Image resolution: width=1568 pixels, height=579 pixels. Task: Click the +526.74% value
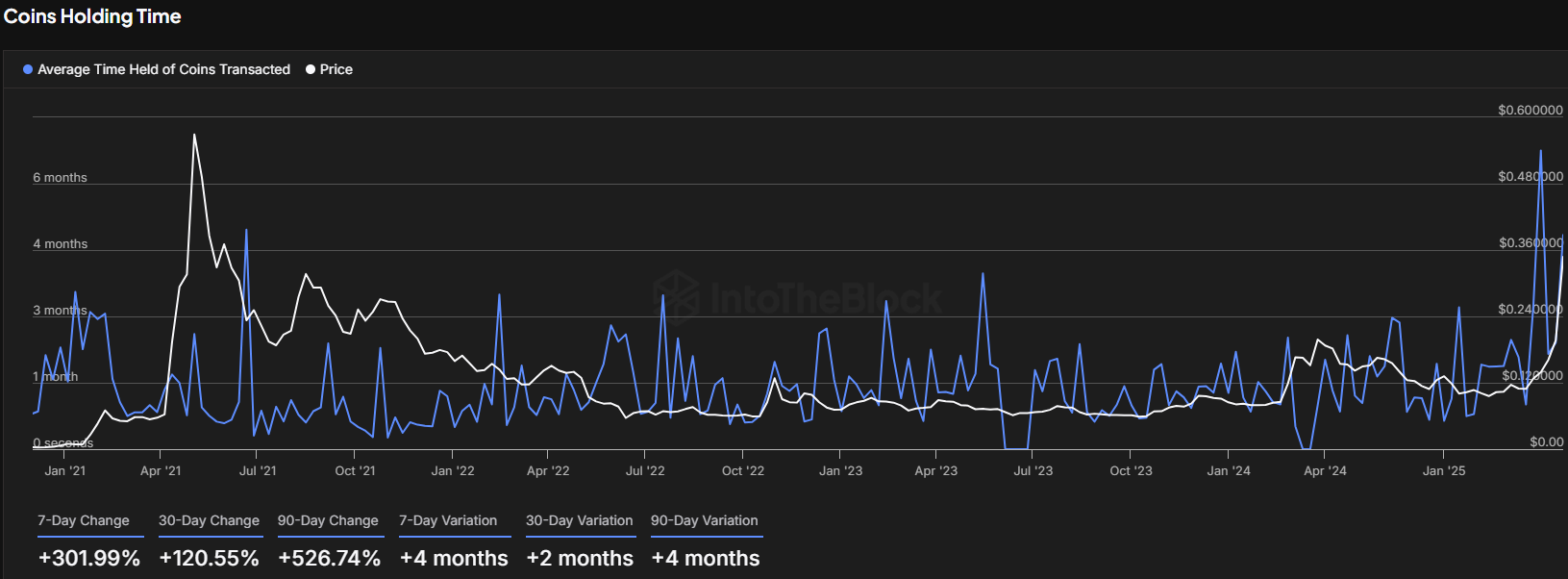coord(329,558)
